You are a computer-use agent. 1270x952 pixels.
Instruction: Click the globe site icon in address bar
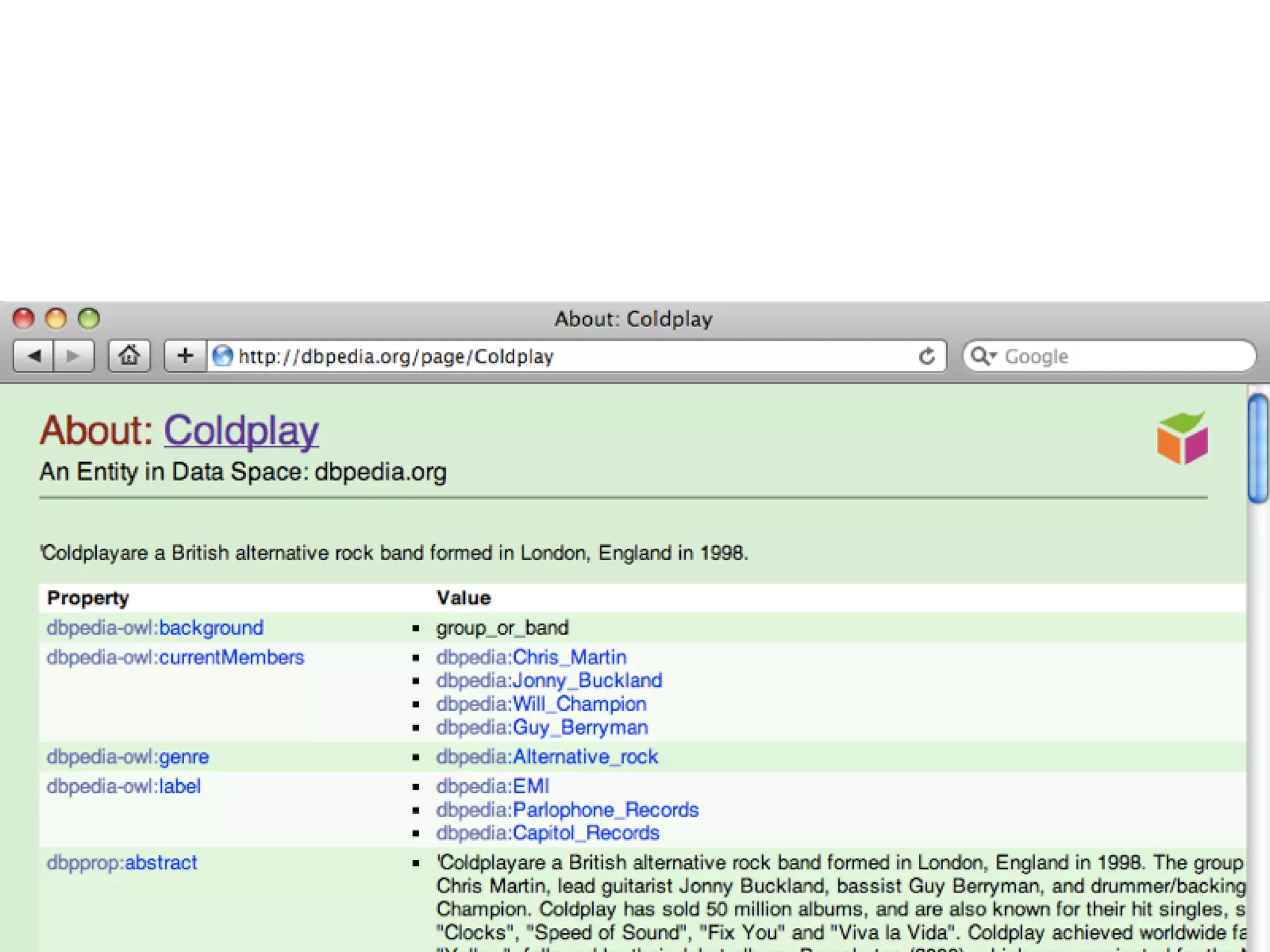(x=222, y=356)
